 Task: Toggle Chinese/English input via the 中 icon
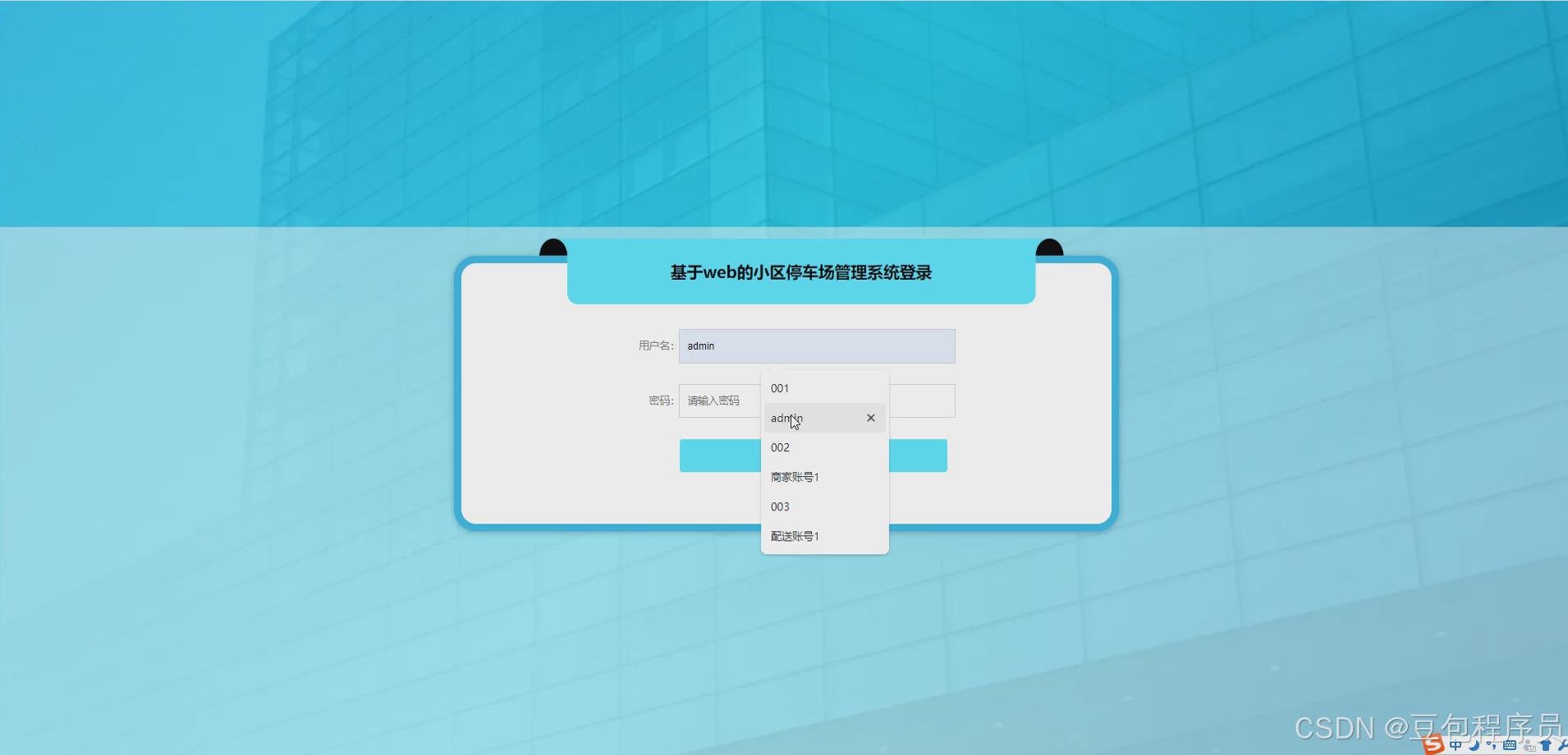1456,746
